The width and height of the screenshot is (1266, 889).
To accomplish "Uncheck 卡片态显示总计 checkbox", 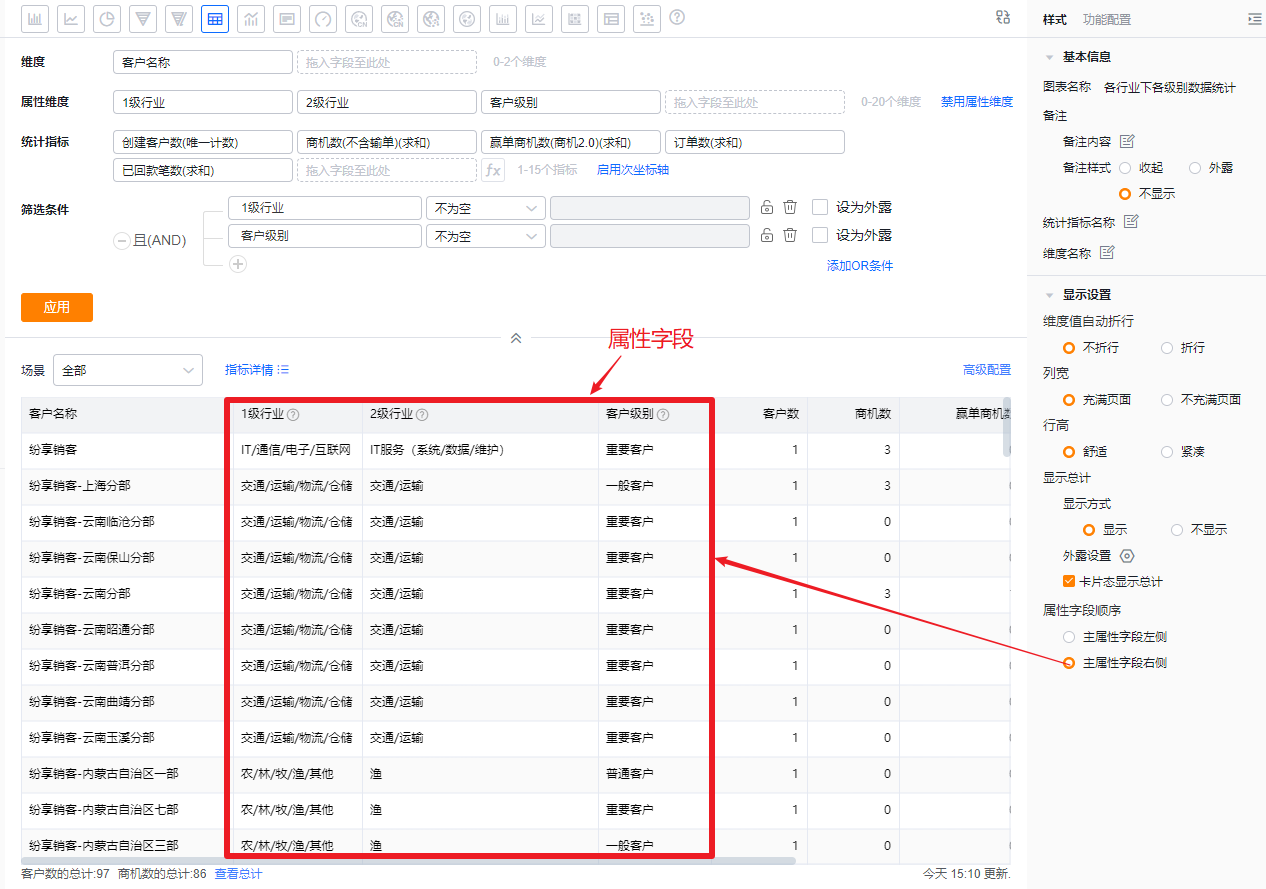I will coord(1069,582).
